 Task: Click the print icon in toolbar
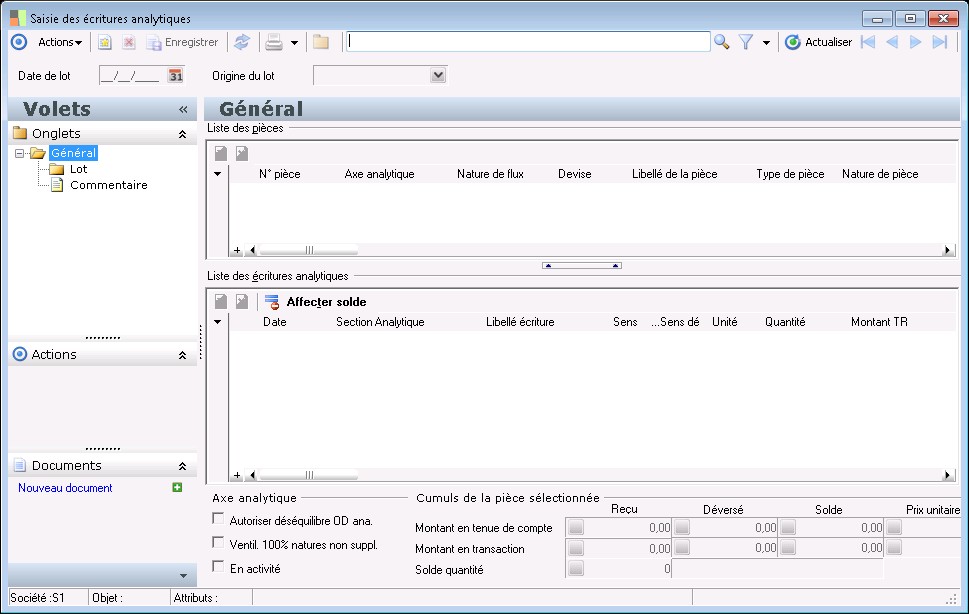click(x=272, y=42)
